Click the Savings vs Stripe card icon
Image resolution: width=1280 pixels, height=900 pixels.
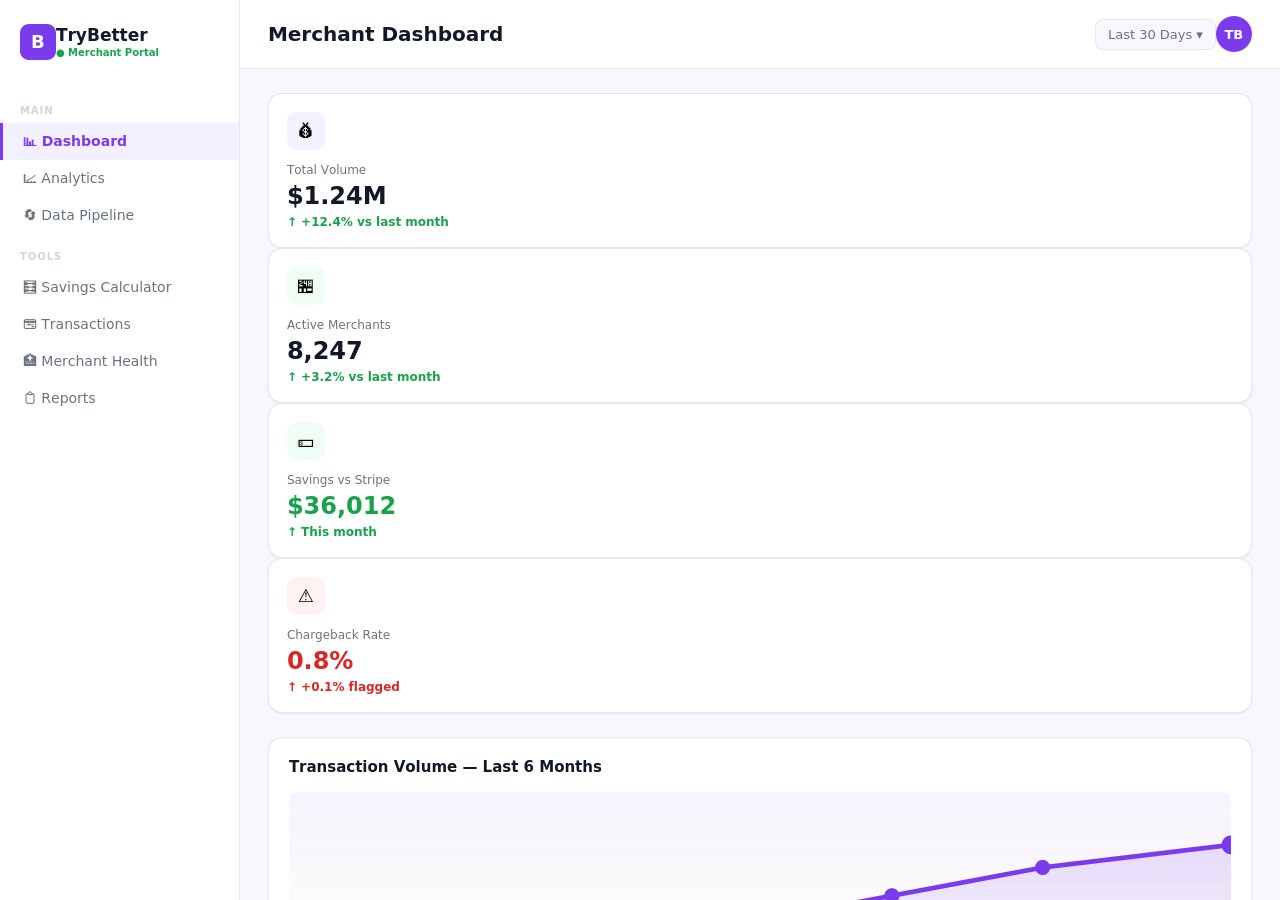(306, 441)
